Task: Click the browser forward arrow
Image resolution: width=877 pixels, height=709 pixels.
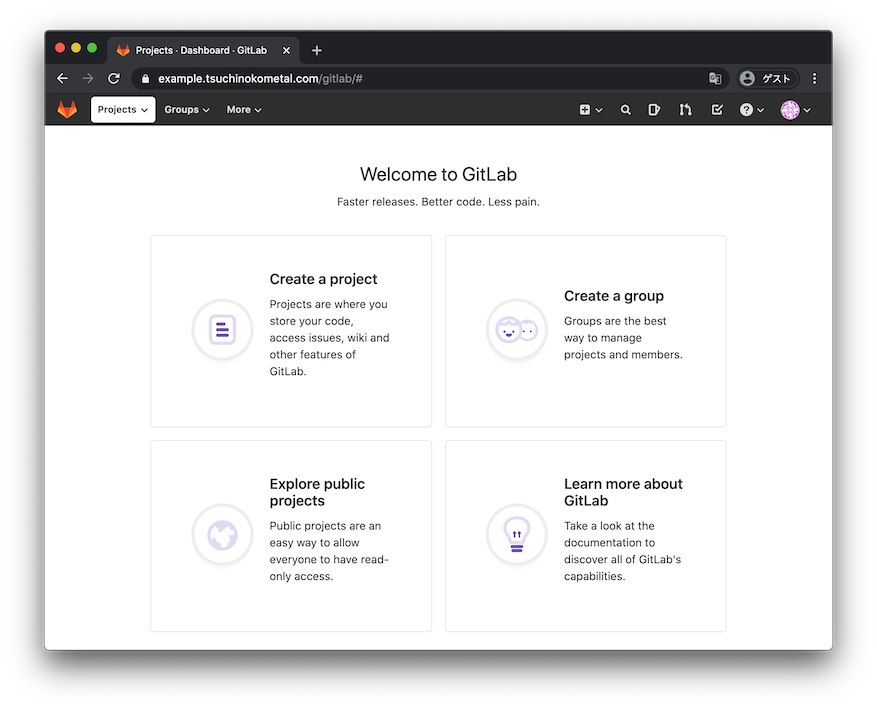Action: tap(88, 79)
